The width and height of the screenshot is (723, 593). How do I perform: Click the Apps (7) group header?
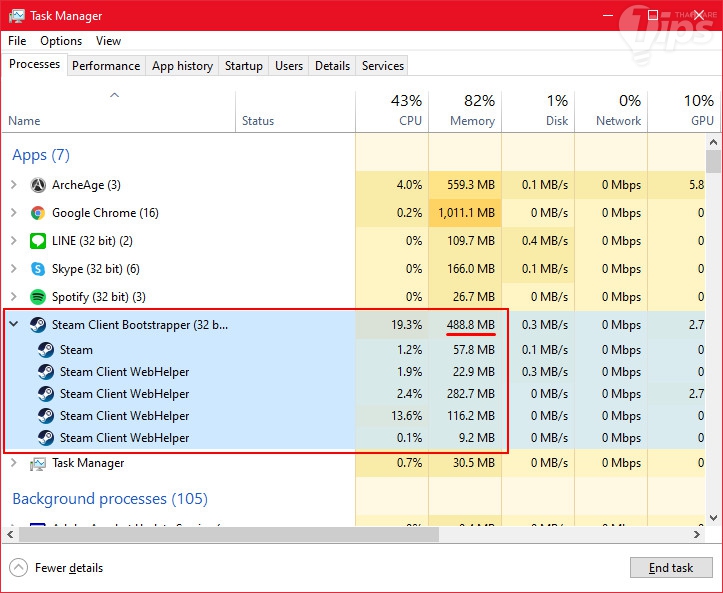(x=41, y=155)
